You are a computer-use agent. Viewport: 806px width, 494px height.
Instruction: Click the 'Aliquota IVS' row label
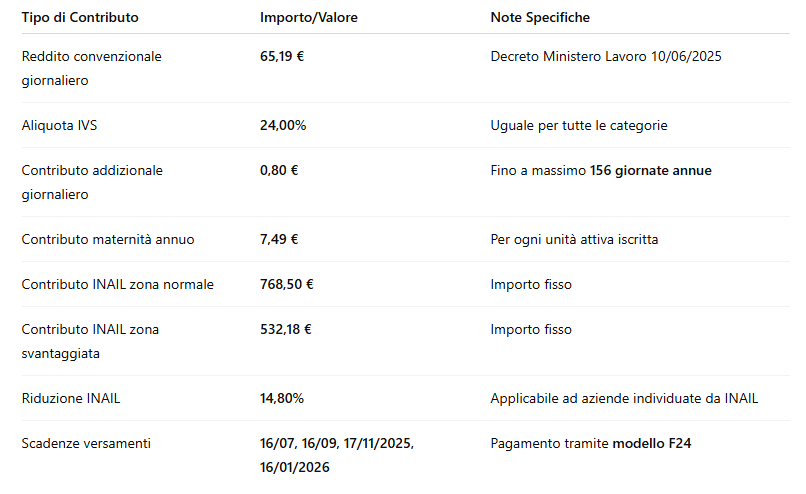coord(59,126)
